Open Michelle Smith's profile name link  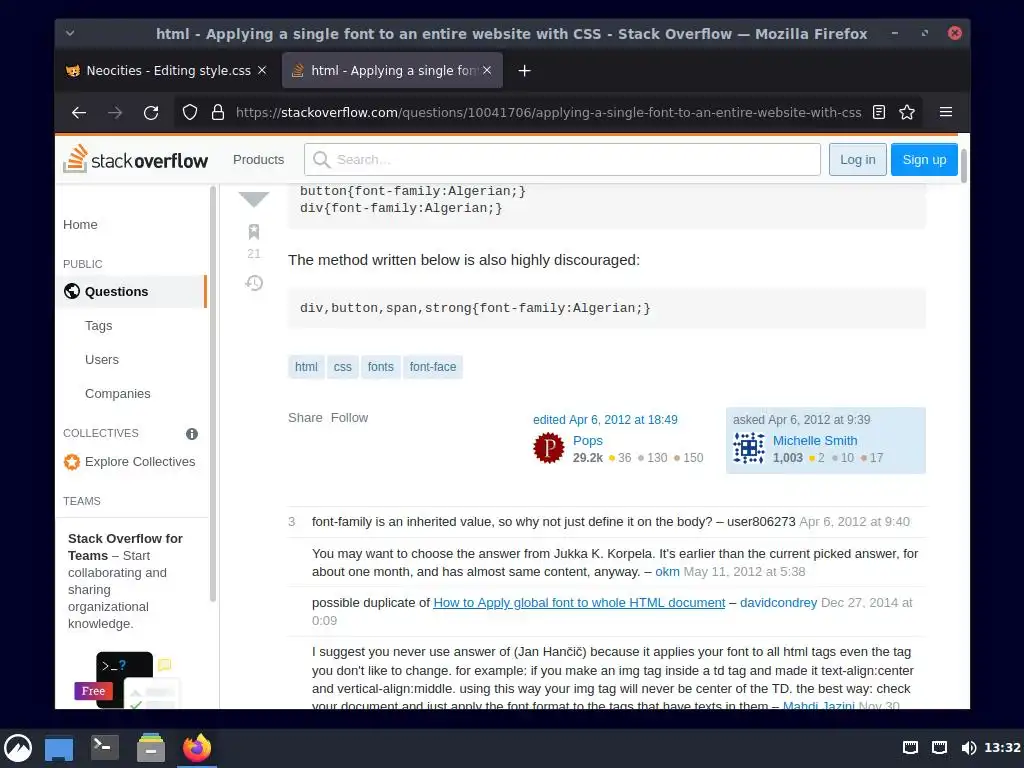coord(815,441)
